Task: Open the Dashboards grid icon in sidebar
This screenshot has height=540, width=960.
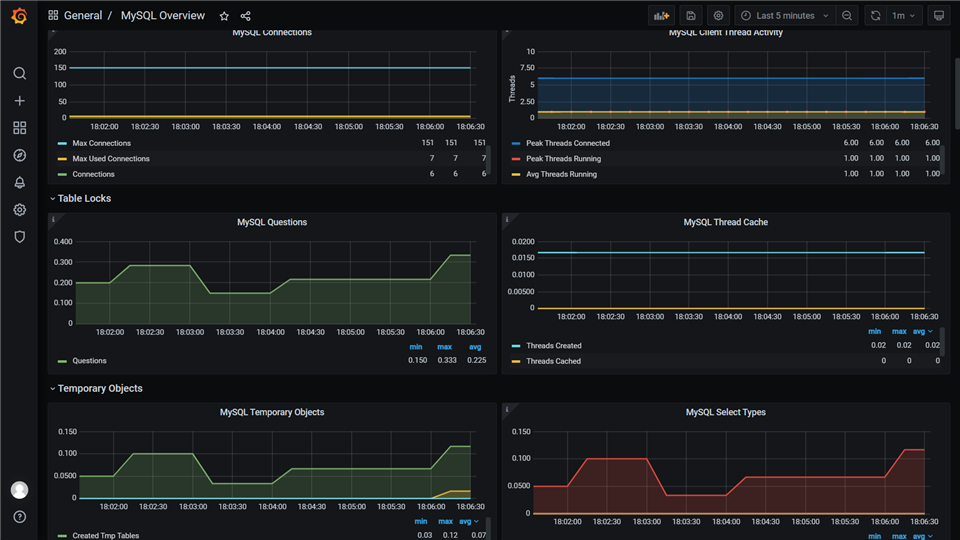Action: coord(20,127)
